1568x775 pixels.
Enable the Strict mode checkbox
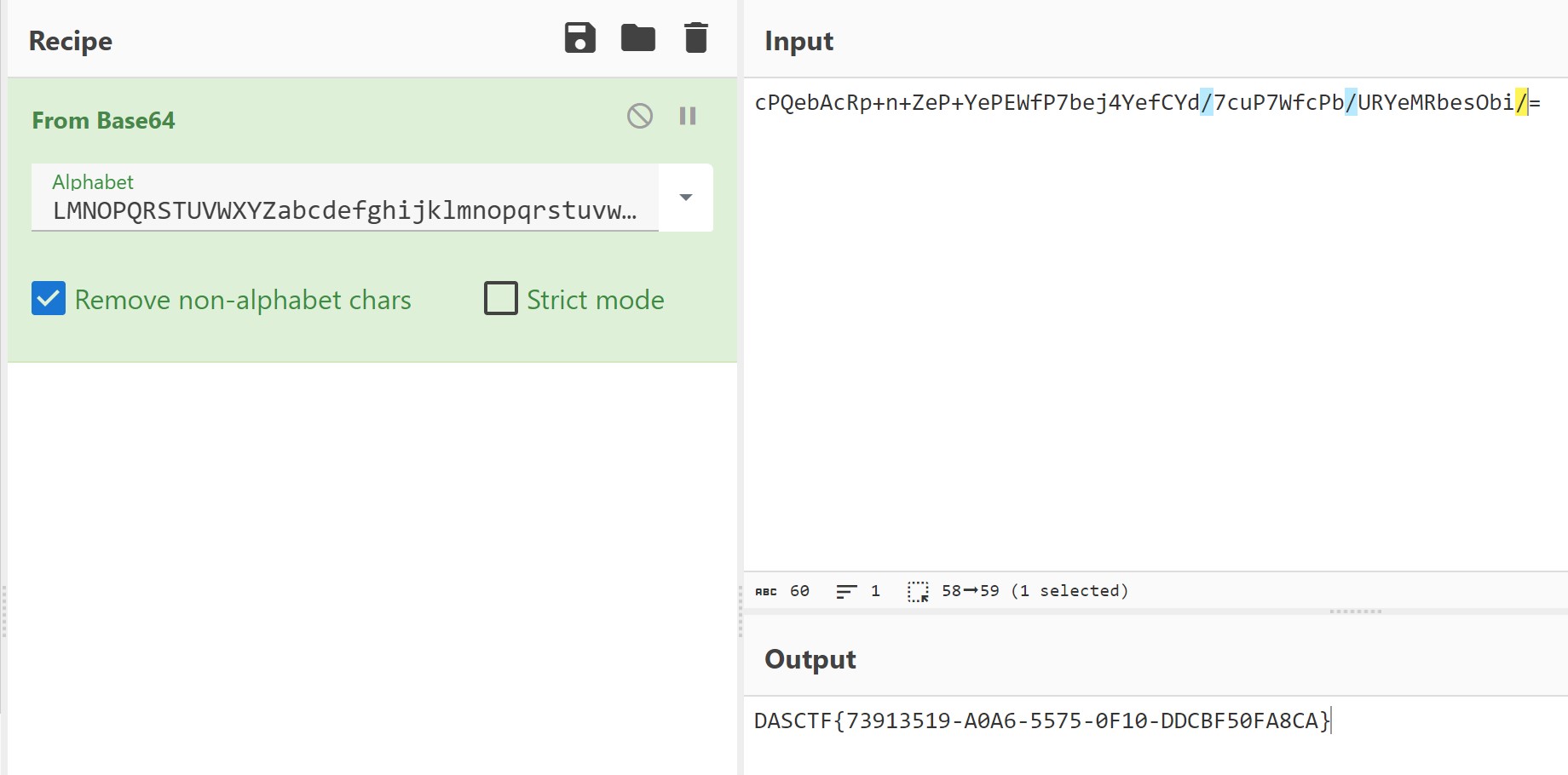[501, 299]
